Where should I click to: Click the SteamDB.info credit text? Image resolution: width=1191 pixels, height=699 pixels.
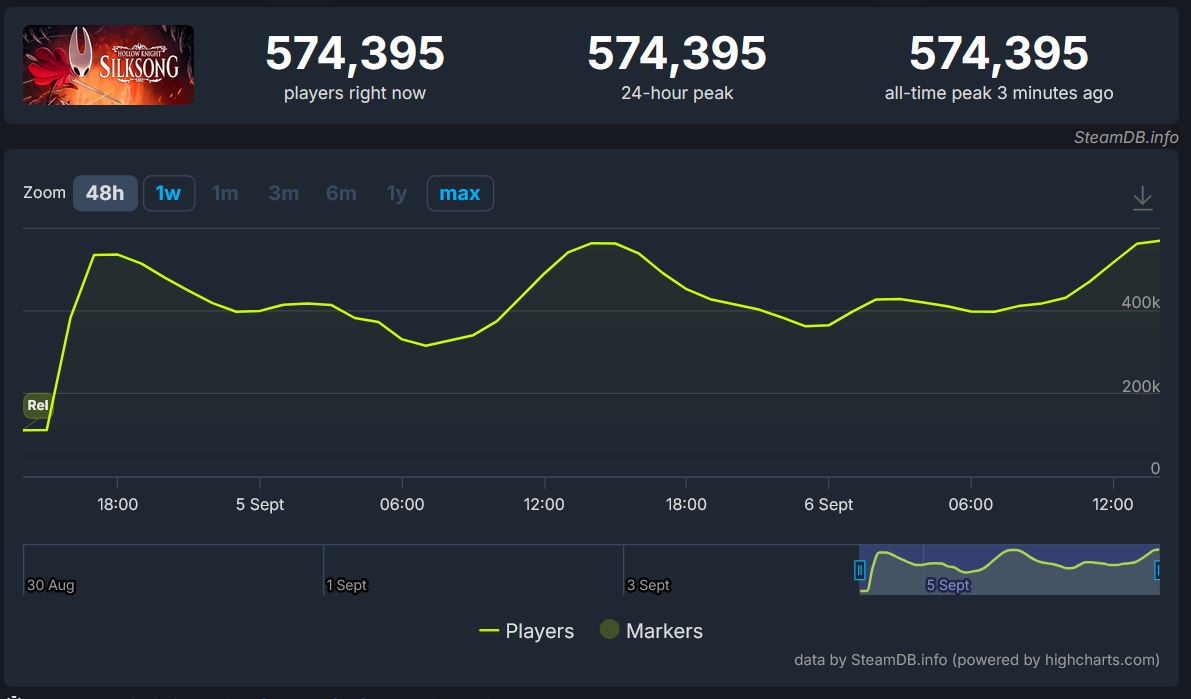[1126, 138]
